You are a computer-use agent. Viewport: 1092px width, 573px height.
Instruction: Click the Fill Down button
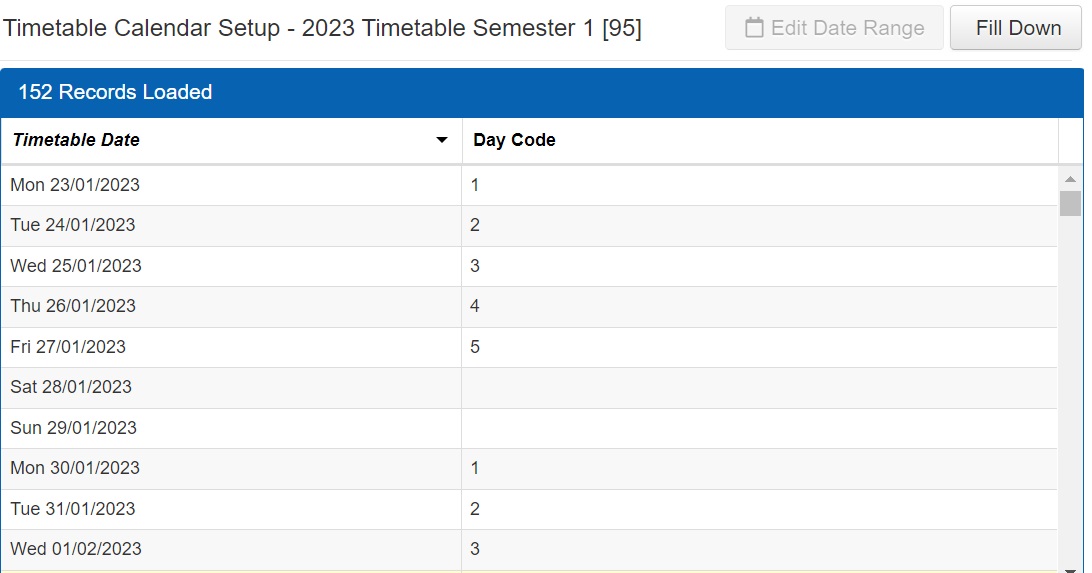tap(1016, 28)
